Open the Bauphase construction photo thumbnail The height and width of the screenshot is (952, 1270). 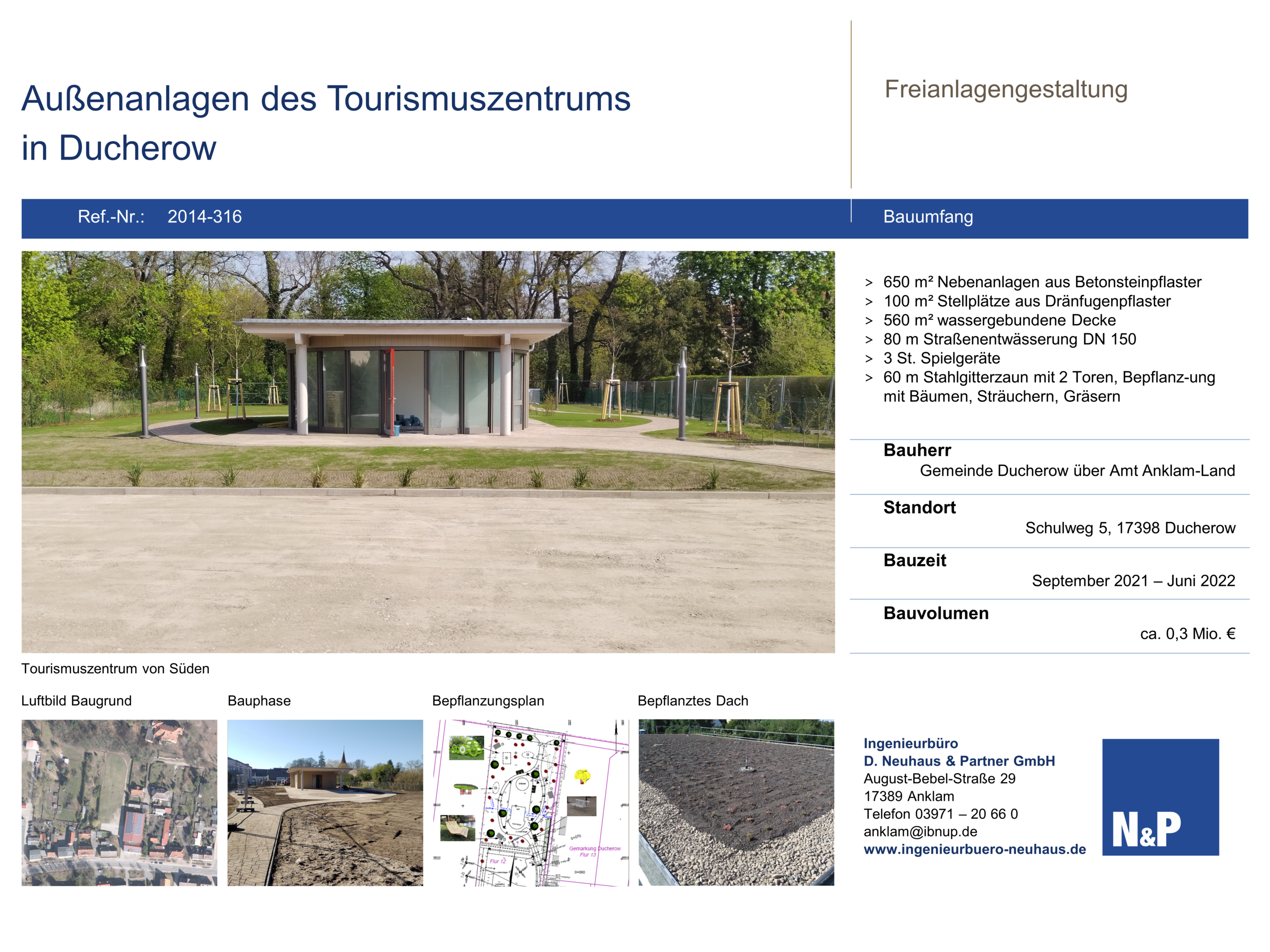[x=325, y=802]
